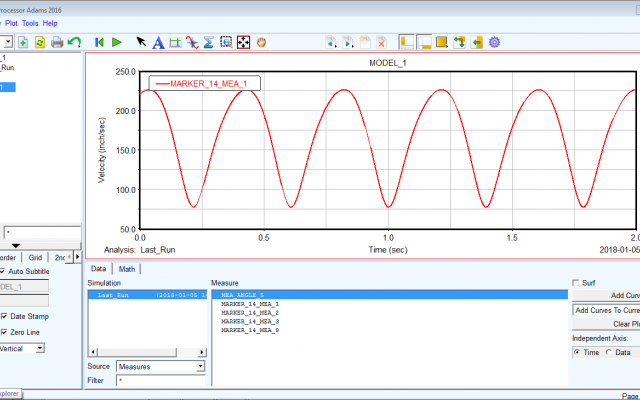This screenshot has width=640, height=400.
Task: Click the fit plot to view icon
Action: pyautogui.click(x=243, y=42)
